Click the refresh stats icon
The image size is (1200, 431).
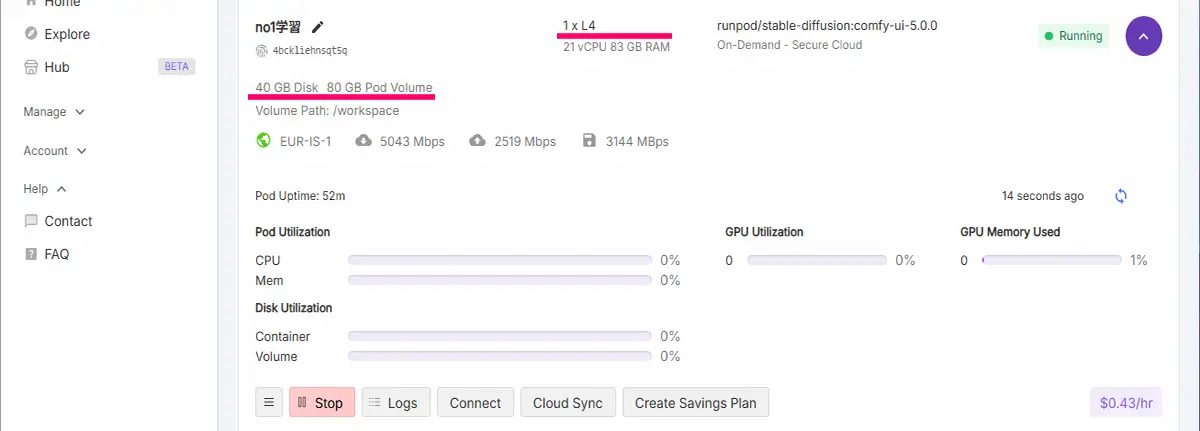tap(1121, 196)
